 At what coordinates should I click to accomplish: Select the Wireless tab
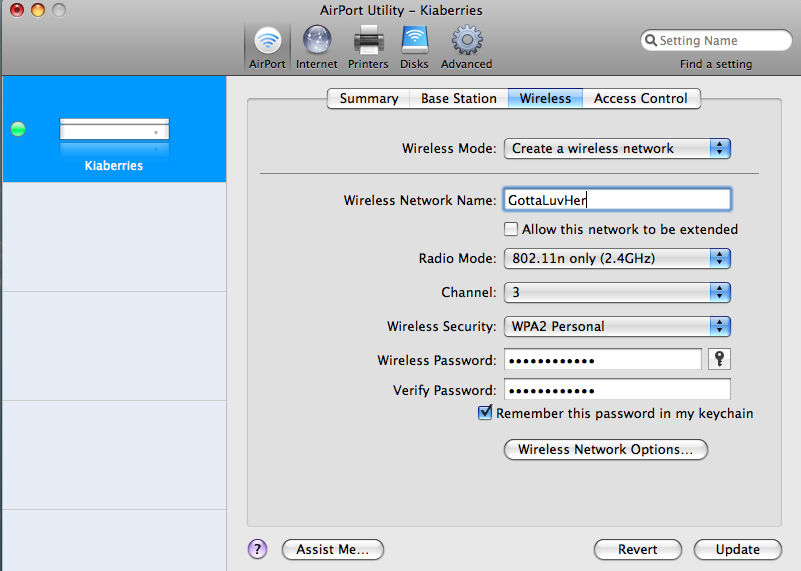pyautogui.click(x=545, y=98)
